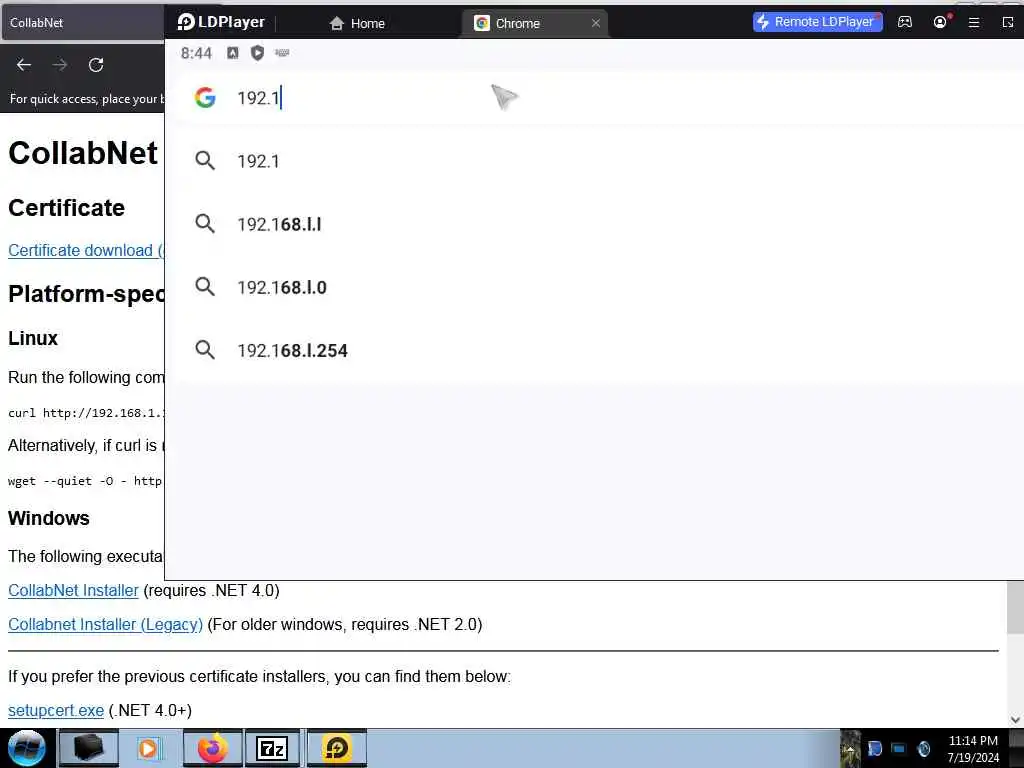
Task: Open the Certificate download link
Action: pyautogui.click(x=86, y=251)
